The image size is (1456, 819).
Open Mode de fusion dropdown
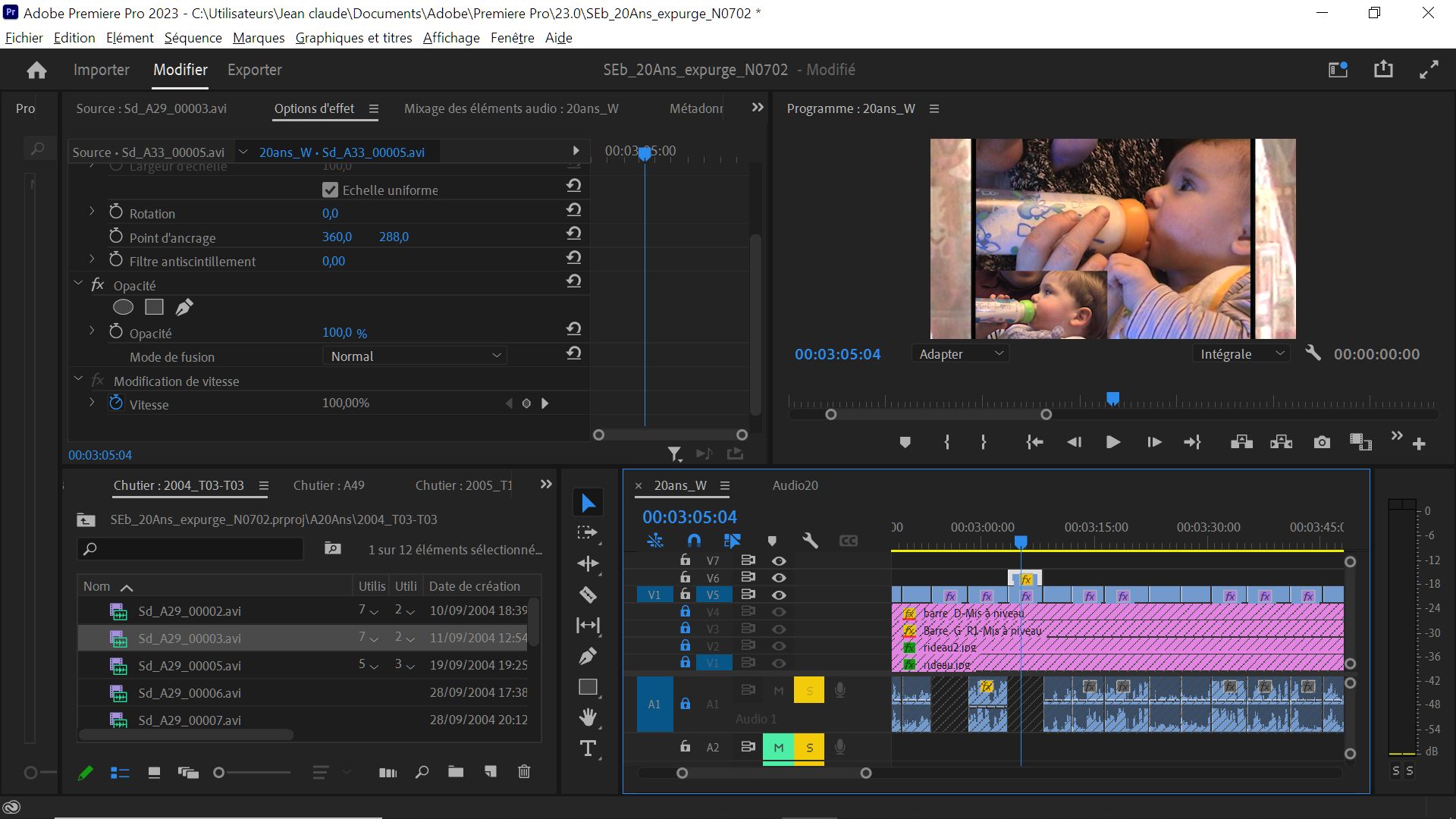pos(415,356)
